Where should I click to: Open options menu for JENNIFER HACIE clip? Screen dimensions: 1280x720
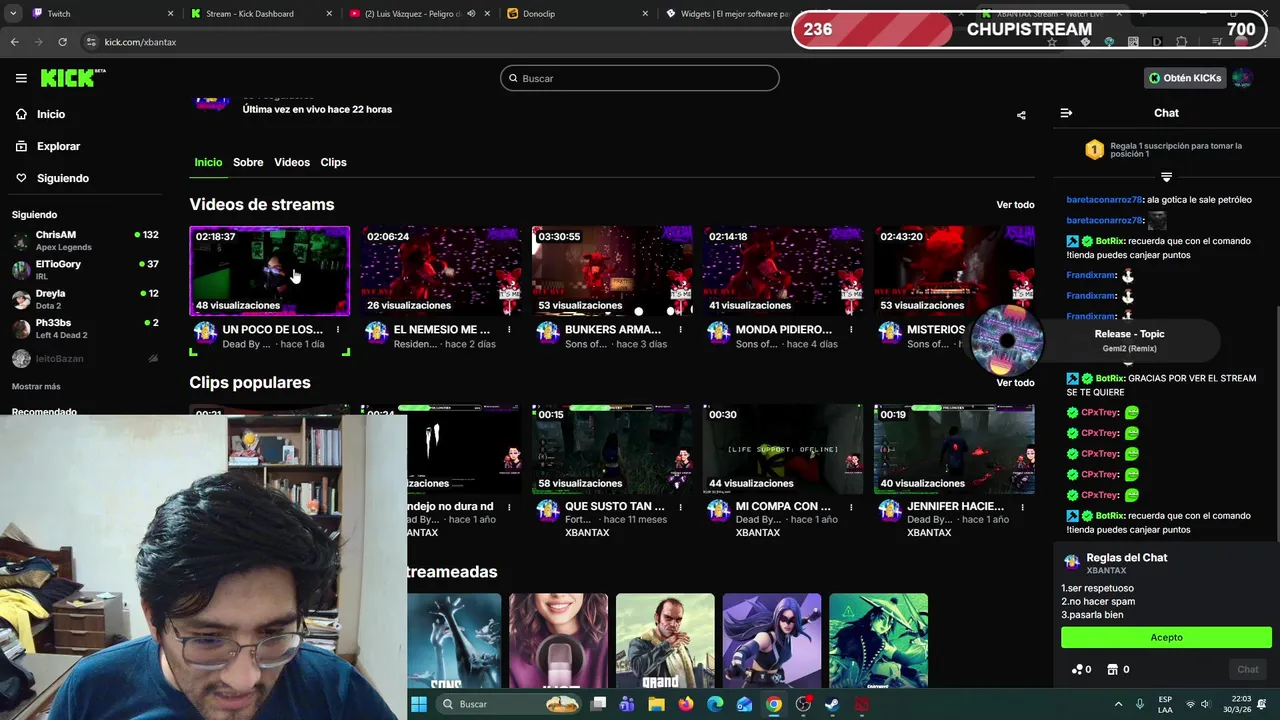1022,507
